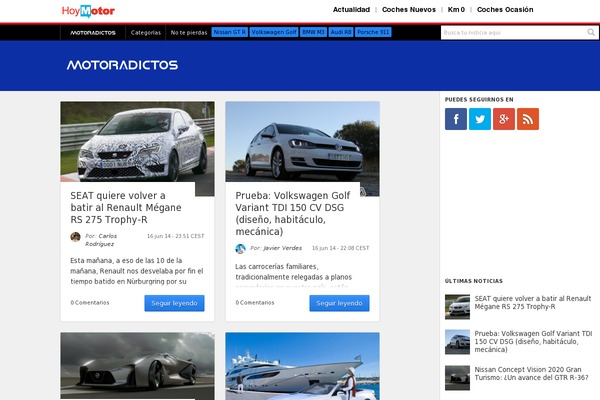Open the RSS feed icon
Screen dimensions: 600x400
[x=528, y=119]
